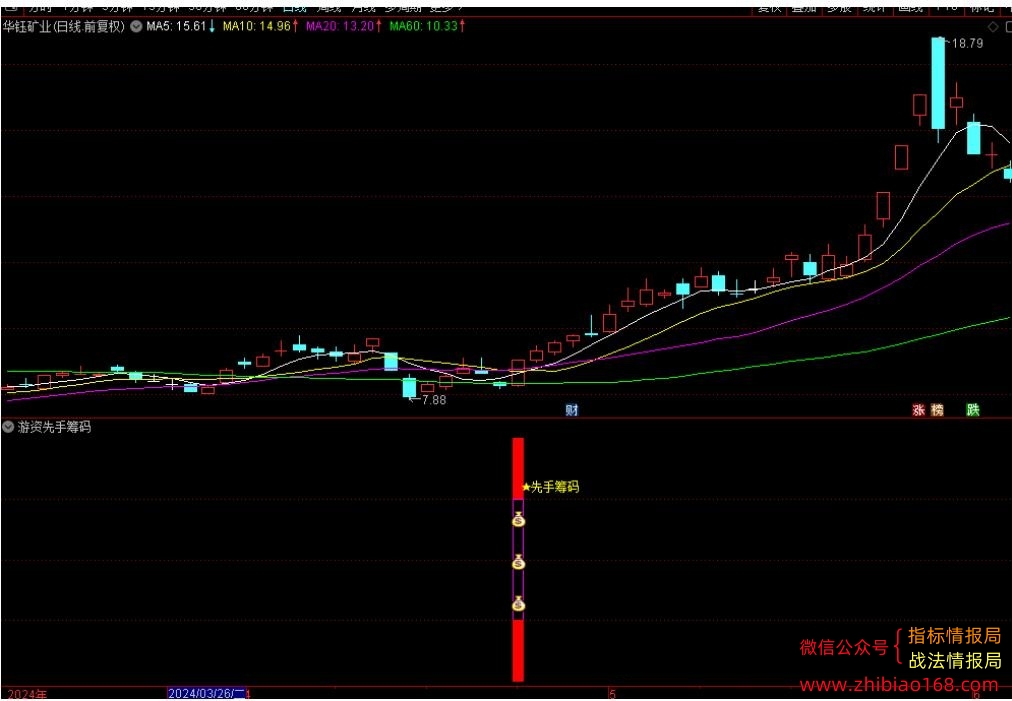Click the 2024/03/26/二 date marker on axis
Viewport: 1012px width, 701px height.
[207, 694]
